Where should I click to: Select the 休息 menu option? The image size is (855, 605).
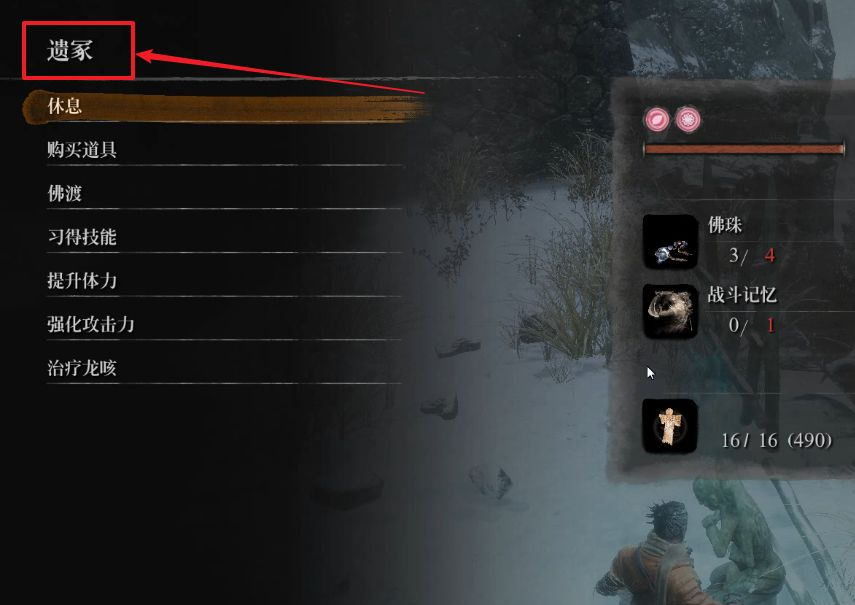pyautogui.click(x=225, y=106)
